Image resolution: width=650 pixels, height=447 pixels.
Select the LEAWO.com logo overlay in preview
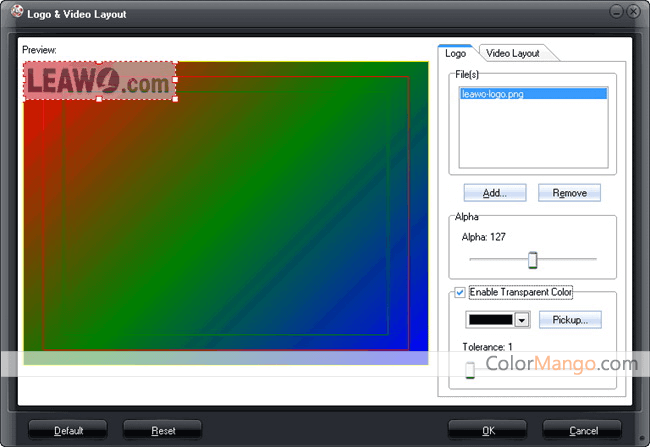(99, 82)
